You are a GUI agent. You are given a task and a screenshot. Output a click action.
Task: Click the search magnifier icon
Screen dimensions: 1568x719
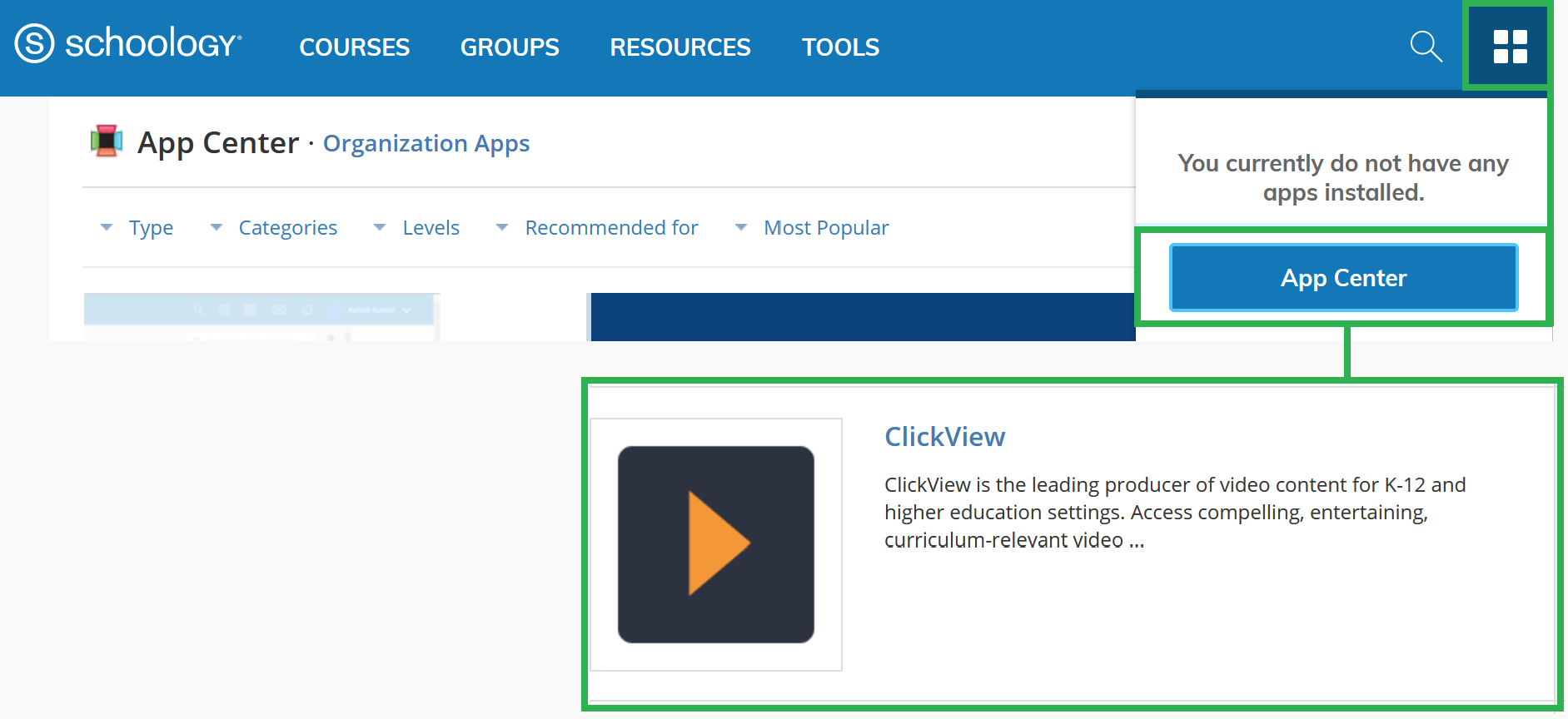1426,47
